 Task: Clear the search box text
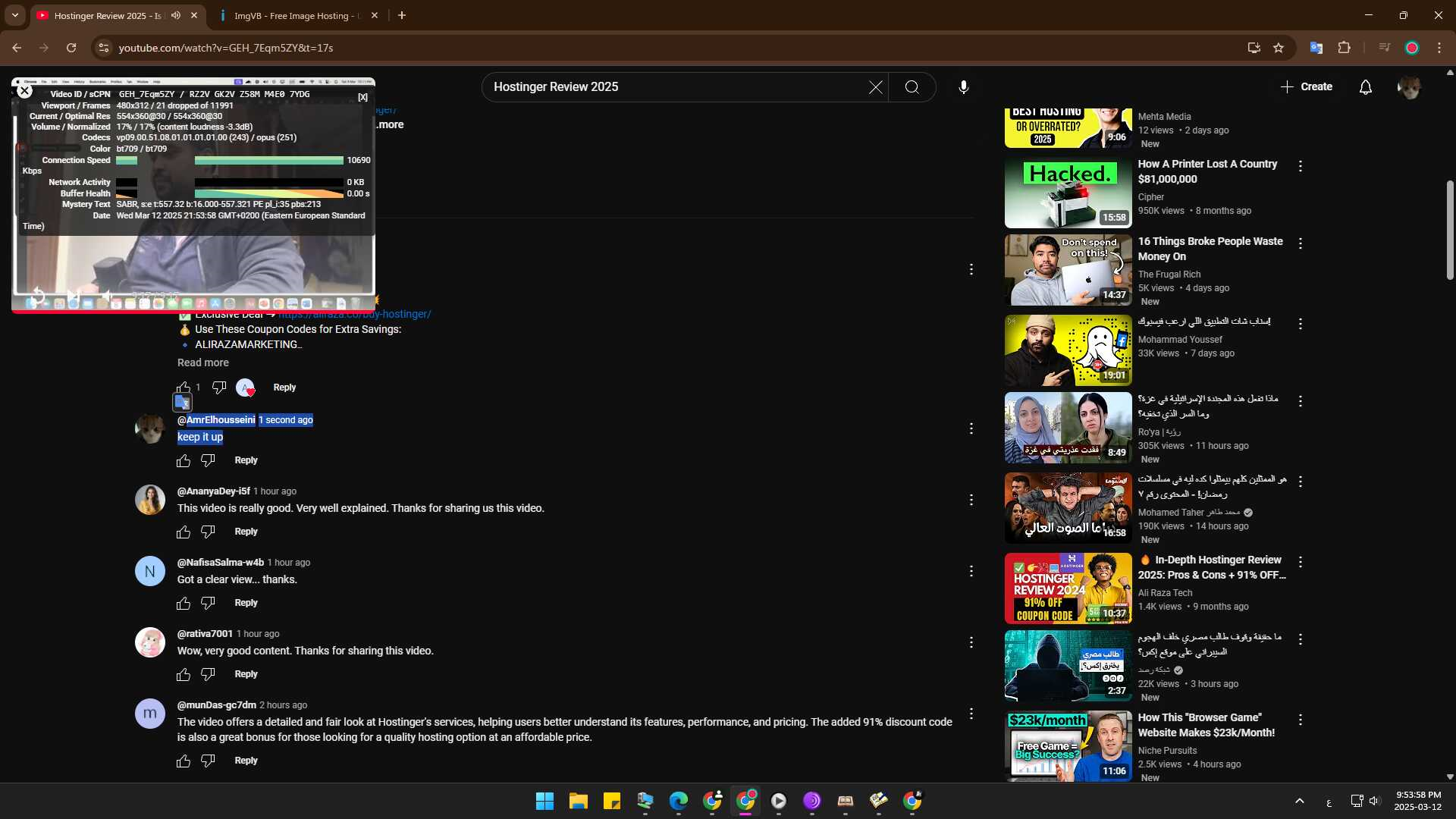point(875,87)
